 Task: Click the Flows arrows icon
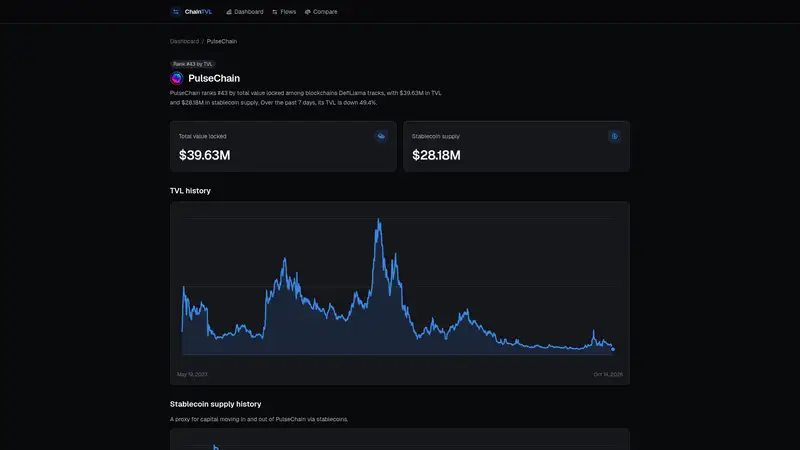pos(275,12)
